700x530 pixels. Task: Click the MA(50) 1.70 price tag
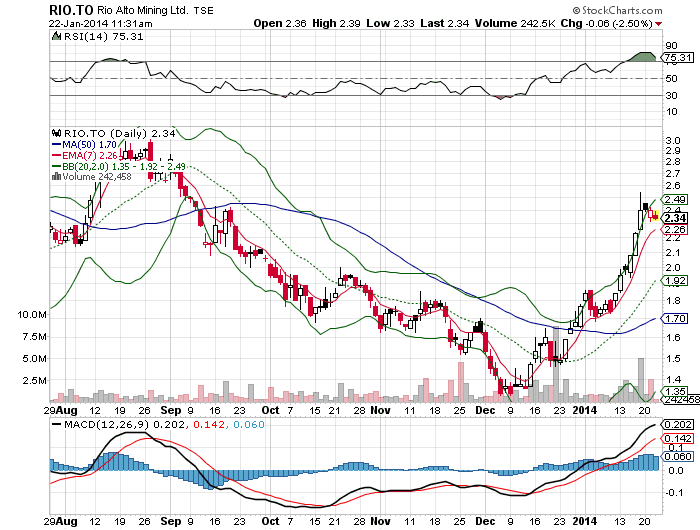(675, 318)
